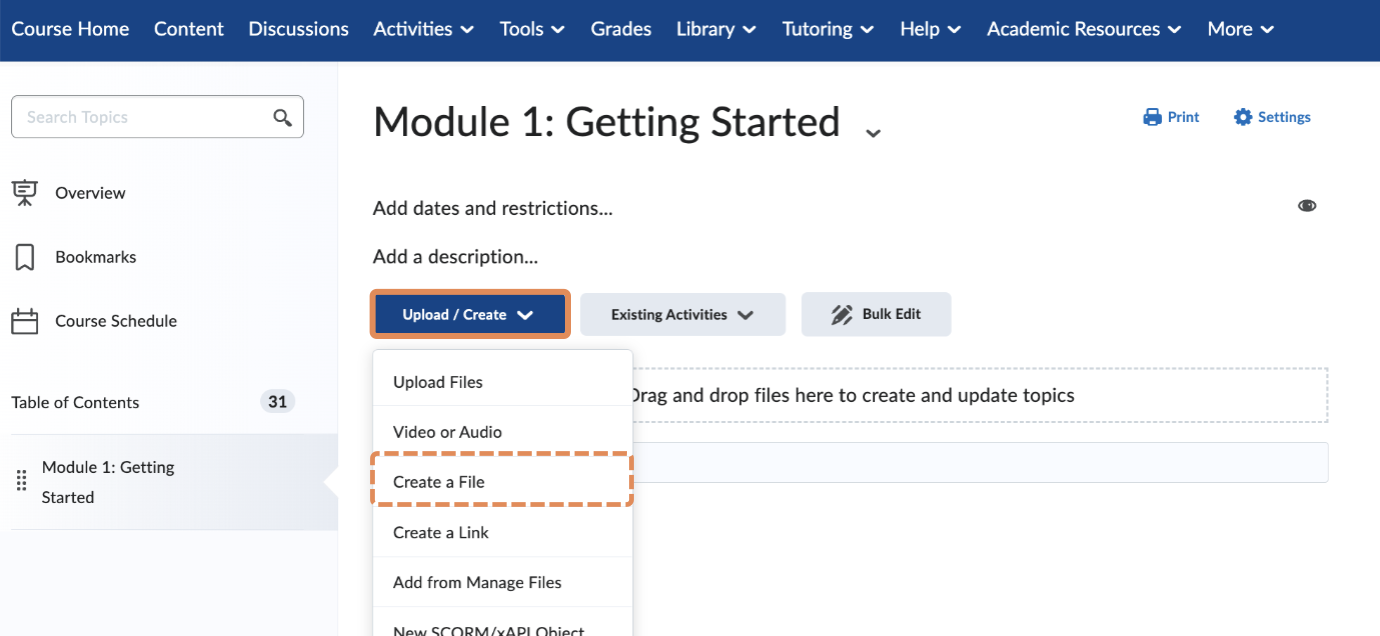Select the Overview projector icon
Image resolution: width=1380 pixels, height=636 pixels.
(x=22, y=192)
